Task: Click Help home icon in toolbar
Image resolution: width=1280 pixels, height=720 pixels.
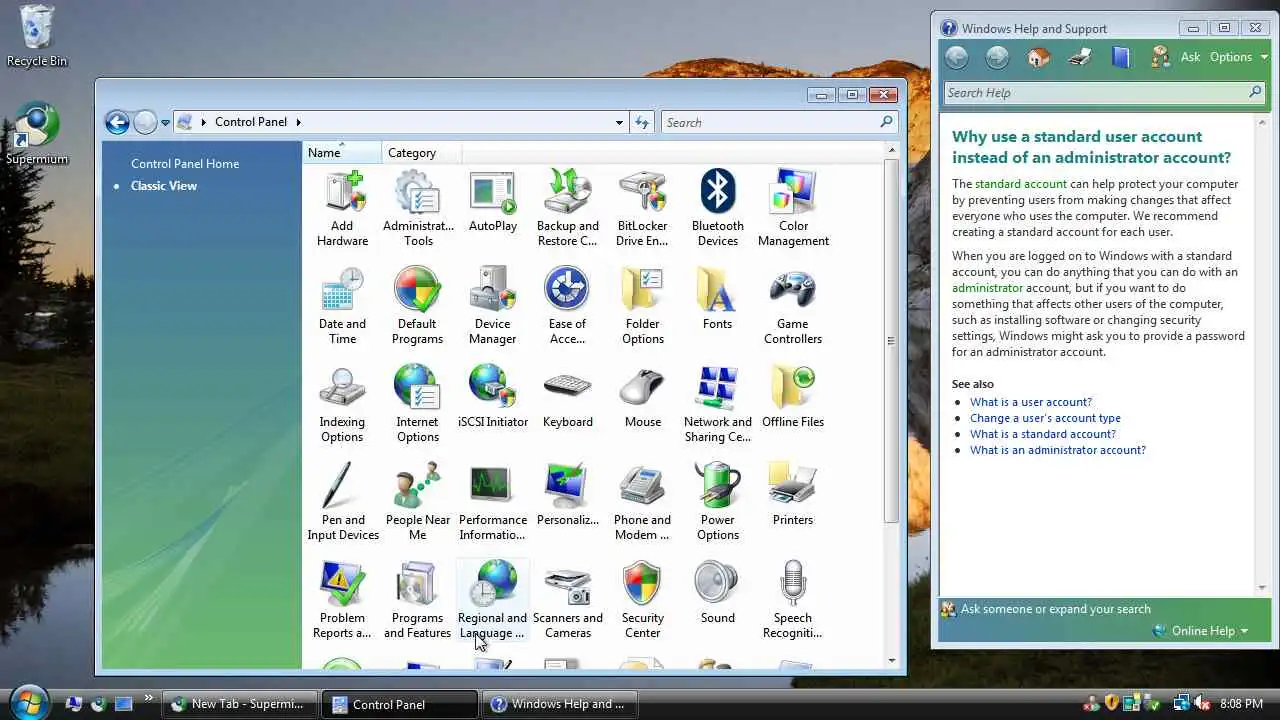Action: click(1039, 57)
